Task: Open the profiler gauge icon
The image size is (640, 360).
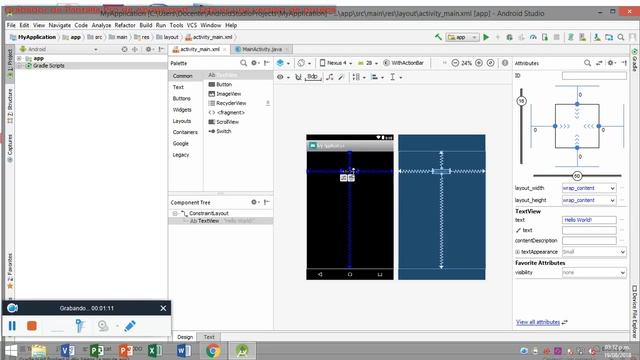Action: [x=533, y=37]
